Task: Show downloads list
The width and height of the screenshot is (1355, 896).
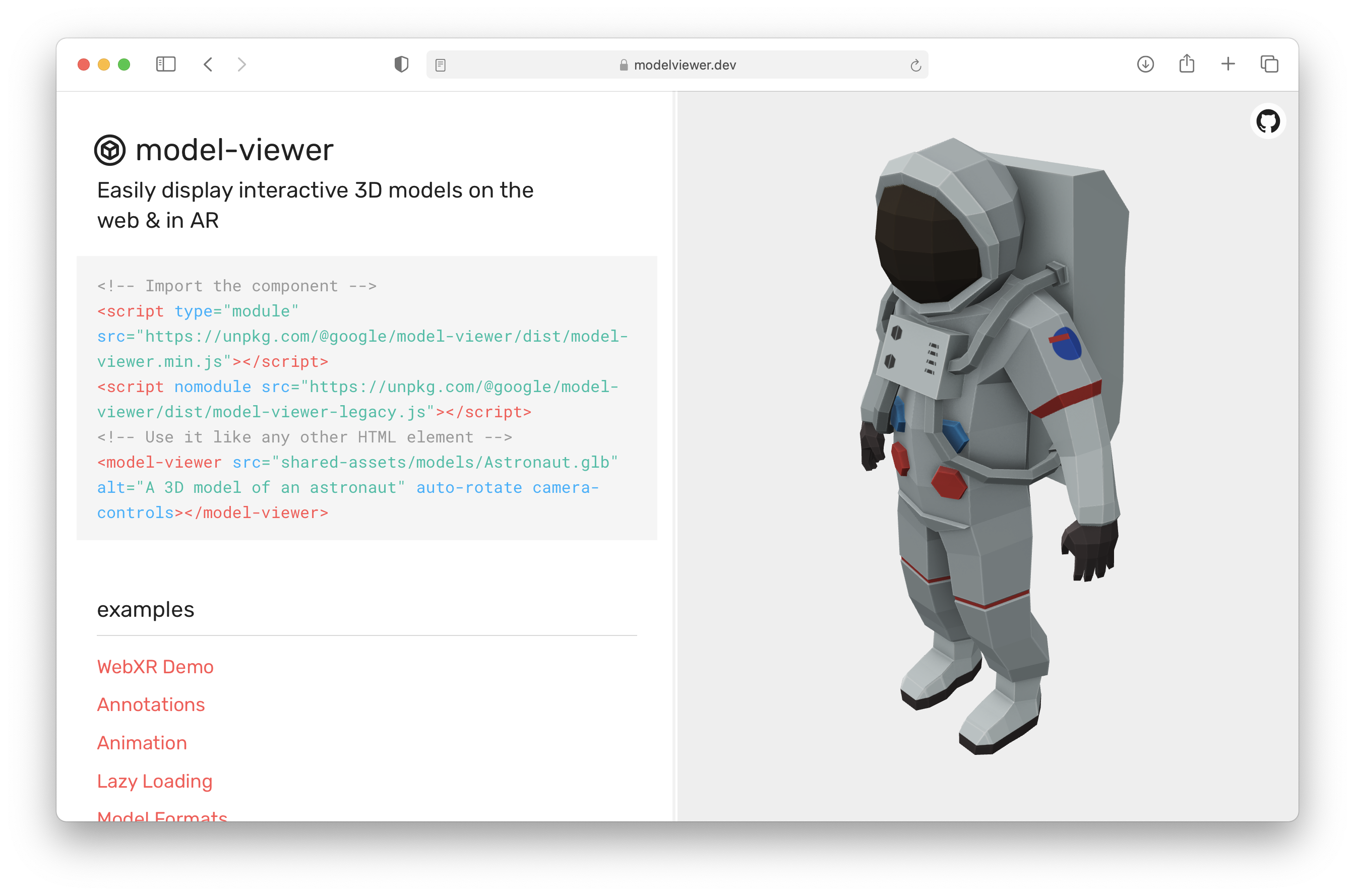Action: pyautogui.click(x=1145, y=64)
